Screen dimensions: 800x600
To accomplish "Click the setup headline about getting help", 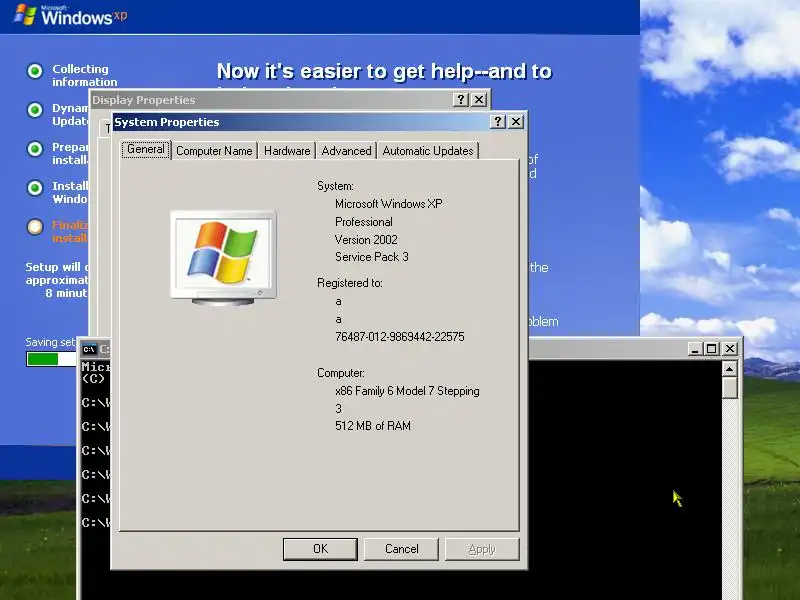I will coord(384,71).
